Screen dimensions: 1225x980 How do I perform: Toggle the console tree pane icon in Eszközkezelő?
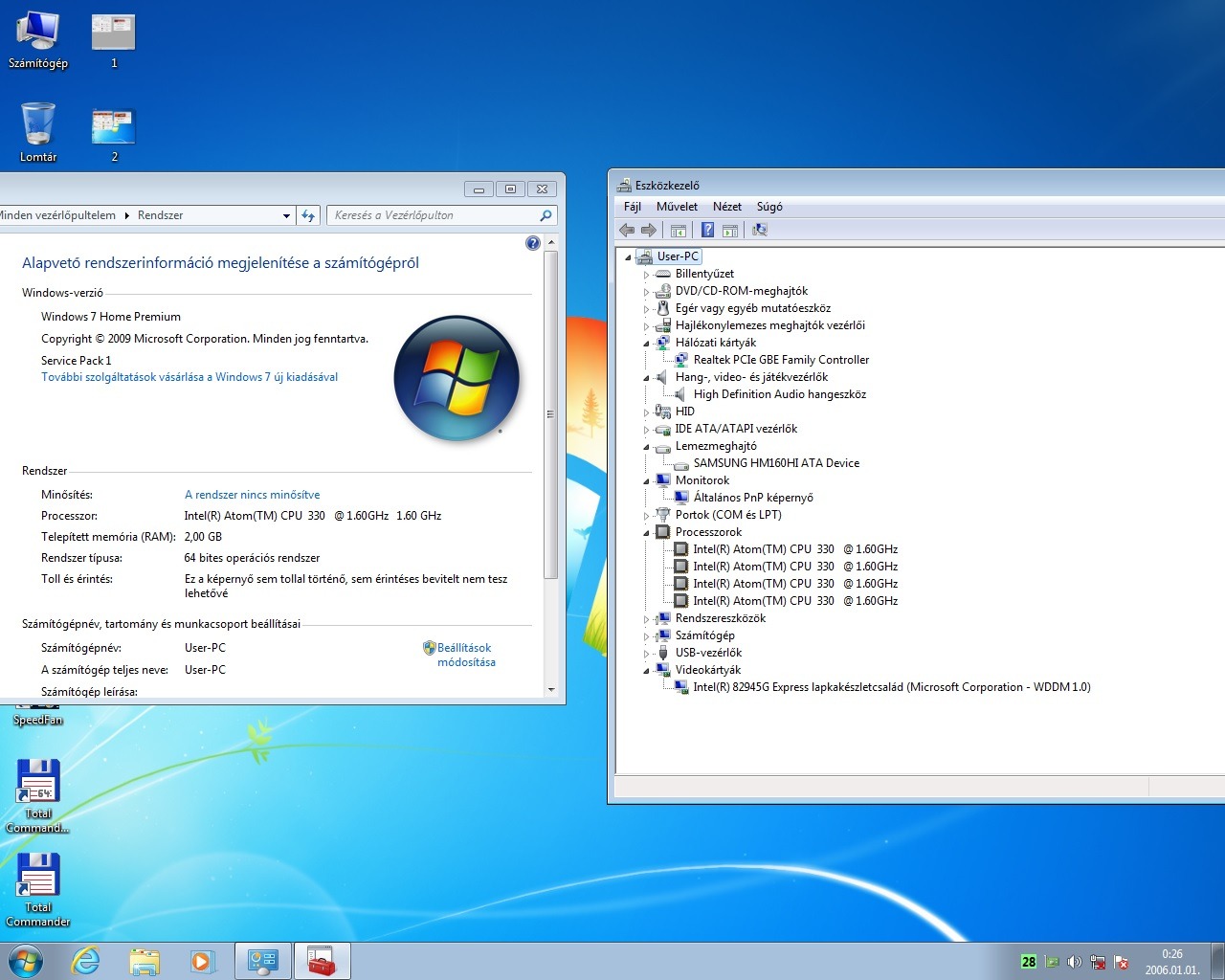click(679, 230)
